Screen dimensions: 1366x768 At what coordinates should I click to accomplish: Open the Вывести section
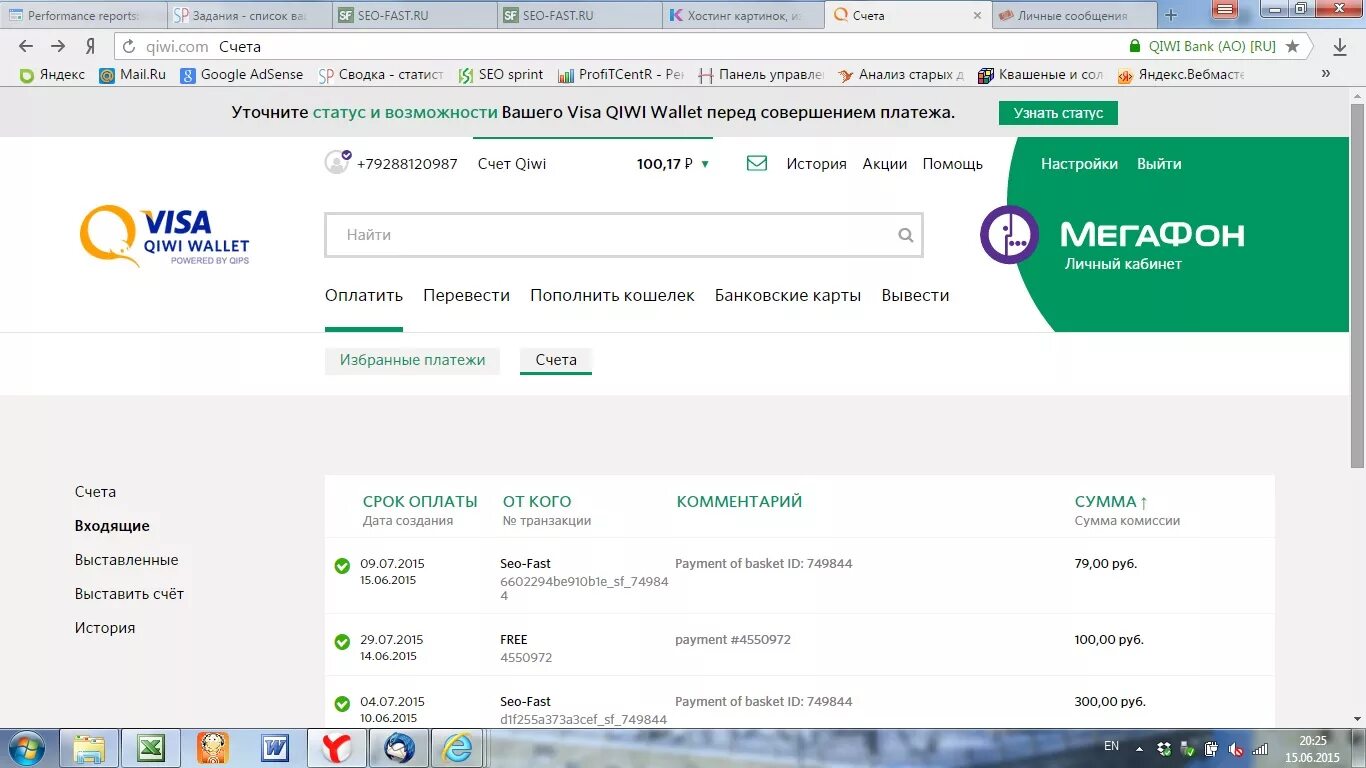(x=915, y=295)
